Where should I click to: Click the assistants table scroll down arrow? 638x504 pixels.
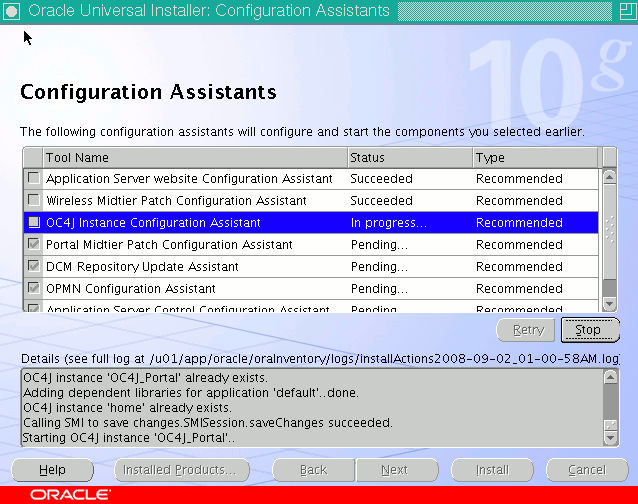point(610,303)
